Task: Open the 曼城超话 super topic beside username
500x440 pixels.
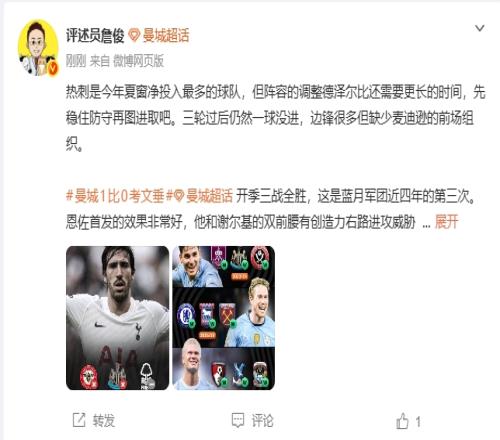Action: click(x=166, y=36)
